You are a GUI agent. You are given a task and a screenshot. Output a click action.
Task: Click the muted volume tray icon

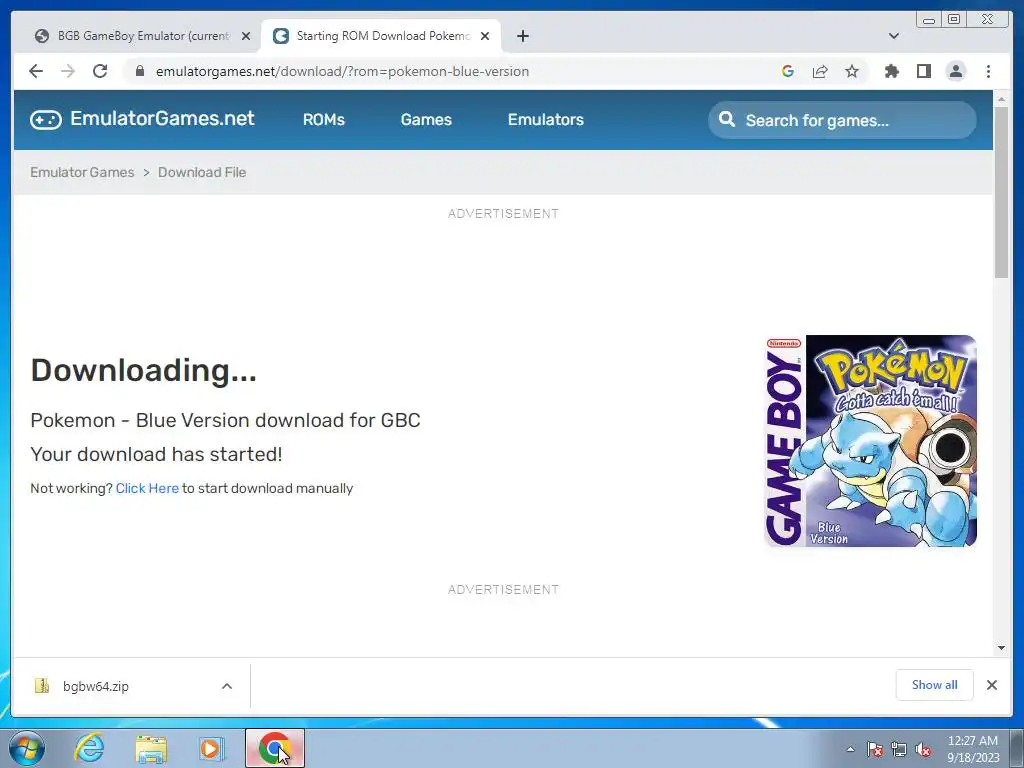(x=923, y=749)
